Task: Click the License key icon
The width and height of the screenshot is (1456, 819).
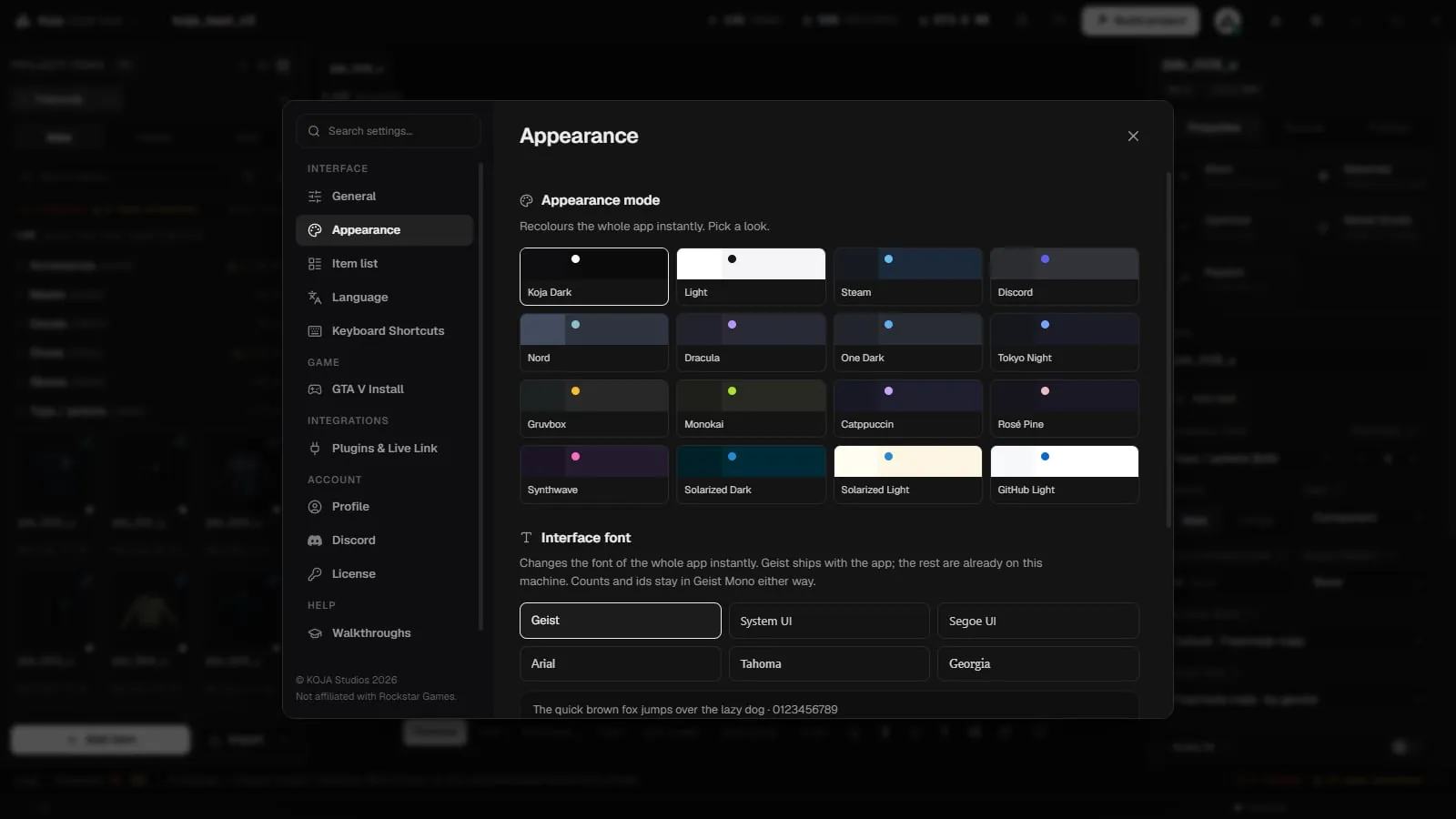Action: pos(315,574)
